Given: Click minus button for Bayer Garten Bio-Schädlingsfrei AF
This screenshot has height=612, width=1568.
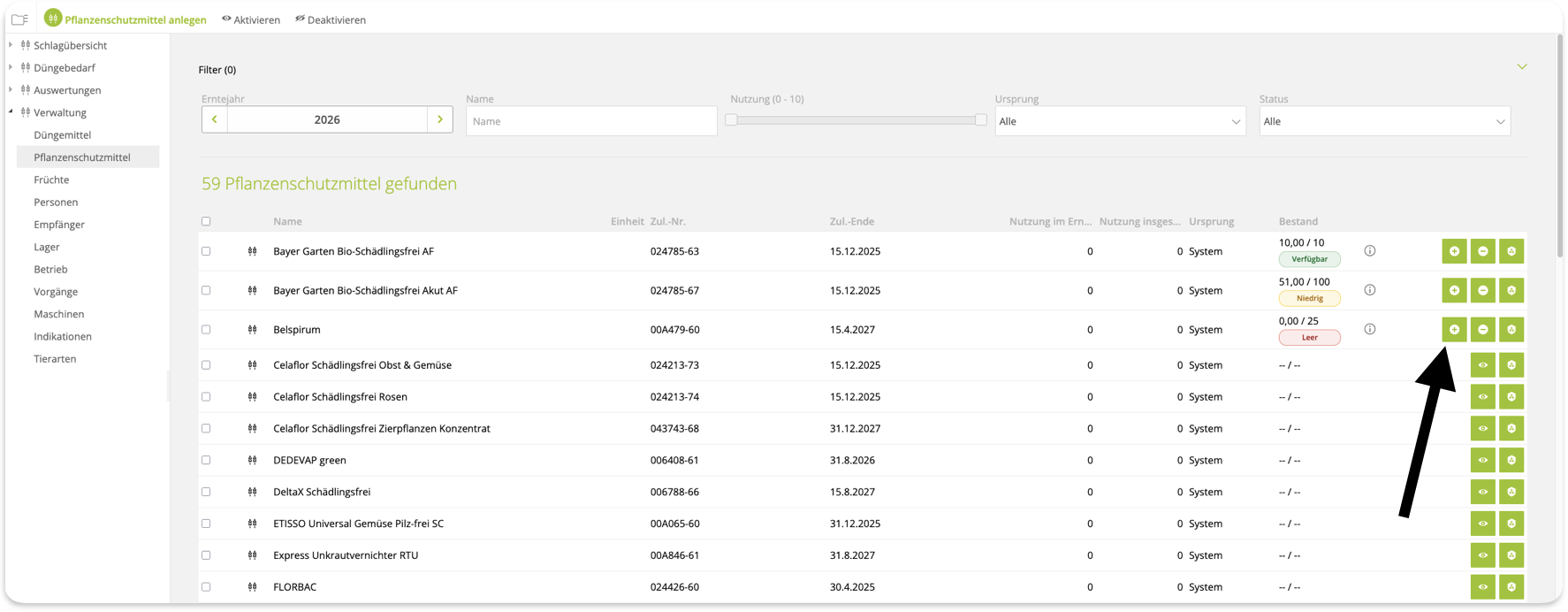Looking at the screenshot, I should coord(1482,251).
